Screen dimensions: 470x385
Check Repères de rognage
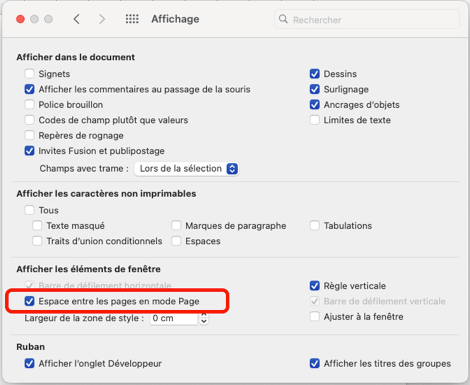pyautogui.click(x=29, y=135)
